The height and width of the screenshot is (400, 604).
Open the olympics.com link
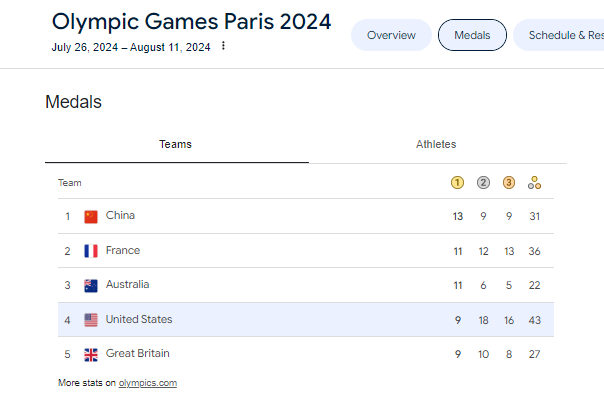coord(147,383)
